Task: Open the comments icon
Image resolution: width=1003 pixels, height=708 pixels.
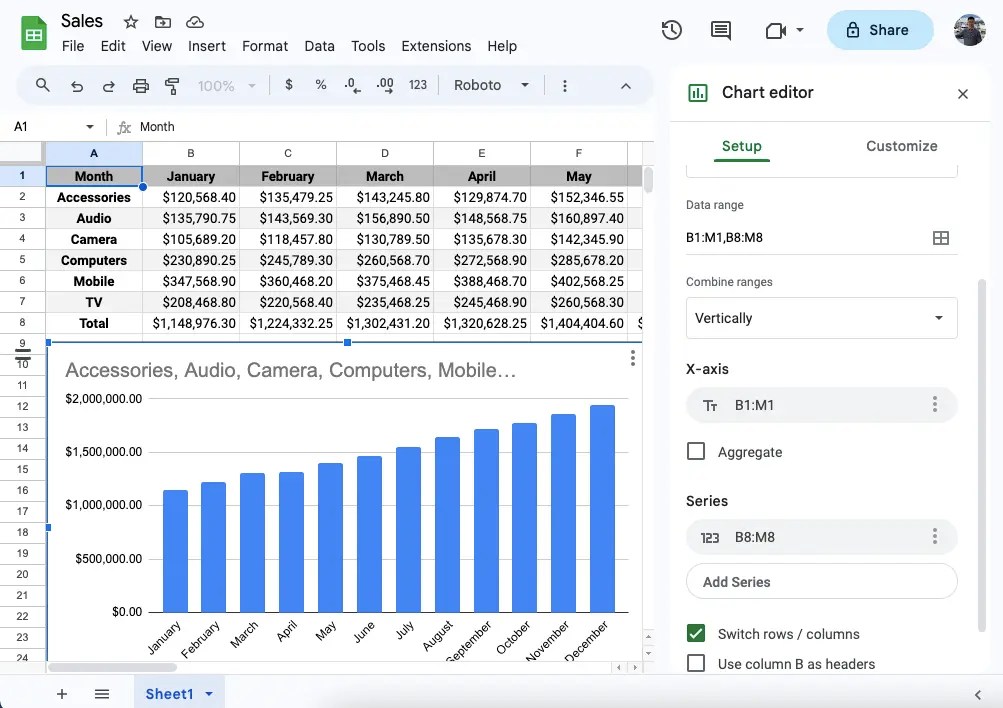Action: point(721,30)
